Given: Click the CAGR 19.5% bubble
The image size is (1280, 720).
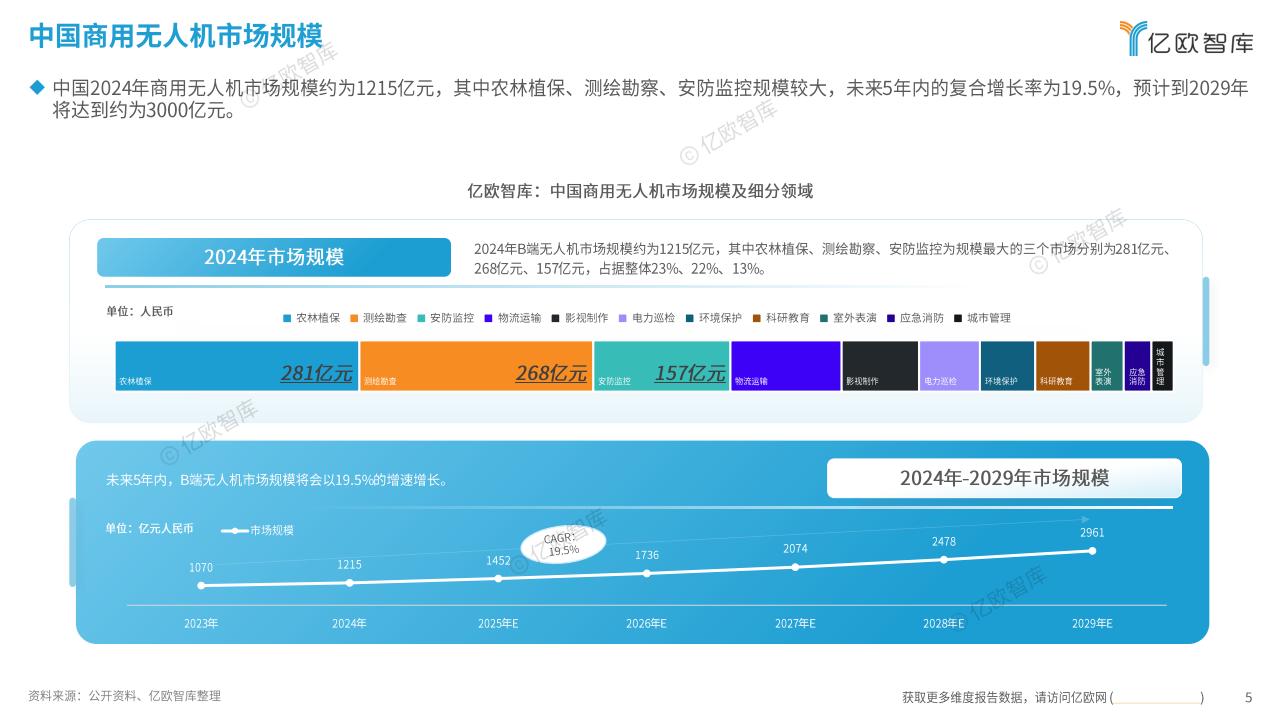Looking at the screenshot, I should [563, 544].
